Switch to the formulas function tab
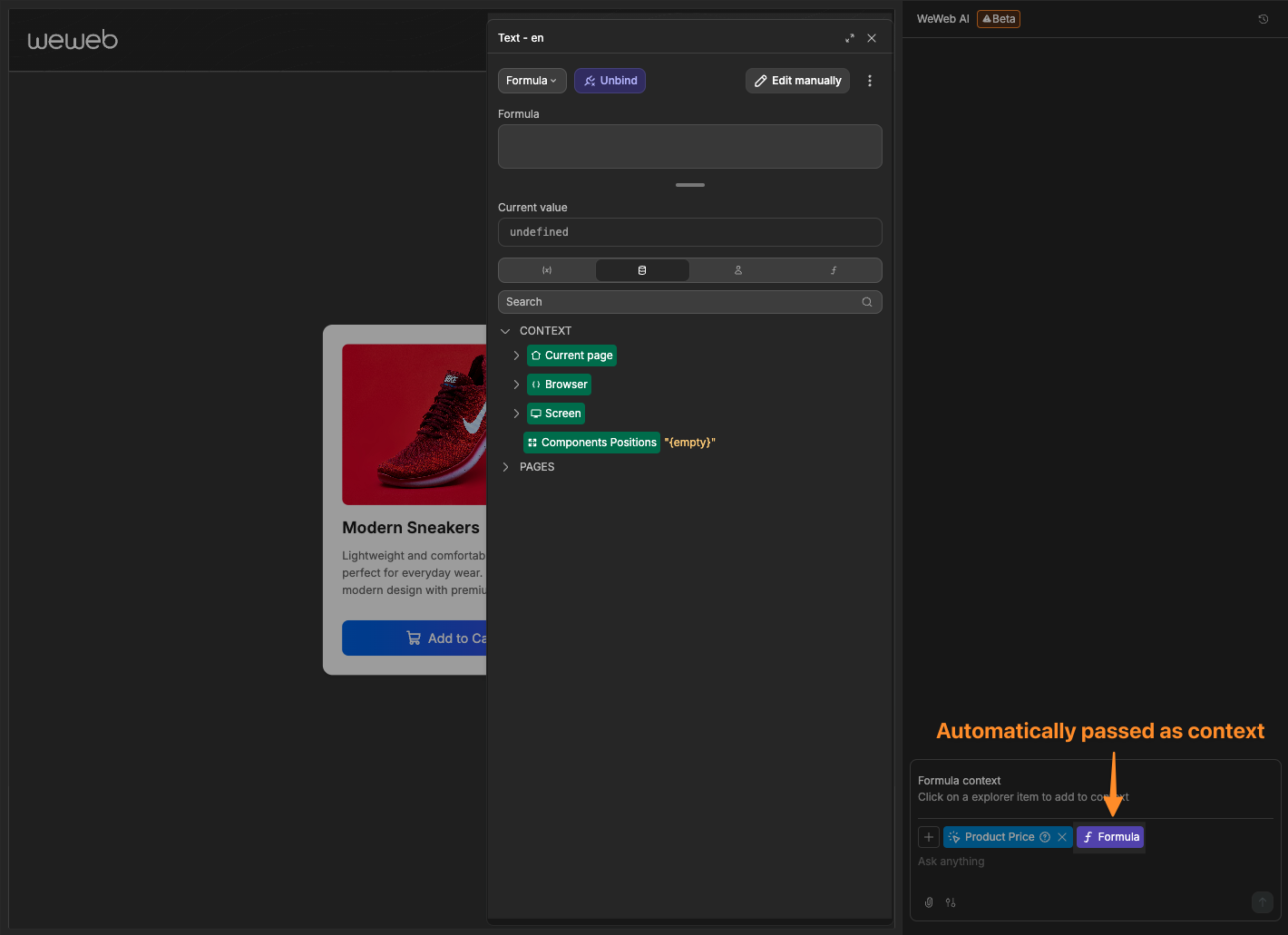1288x935 pixels. tap(834, 270)
